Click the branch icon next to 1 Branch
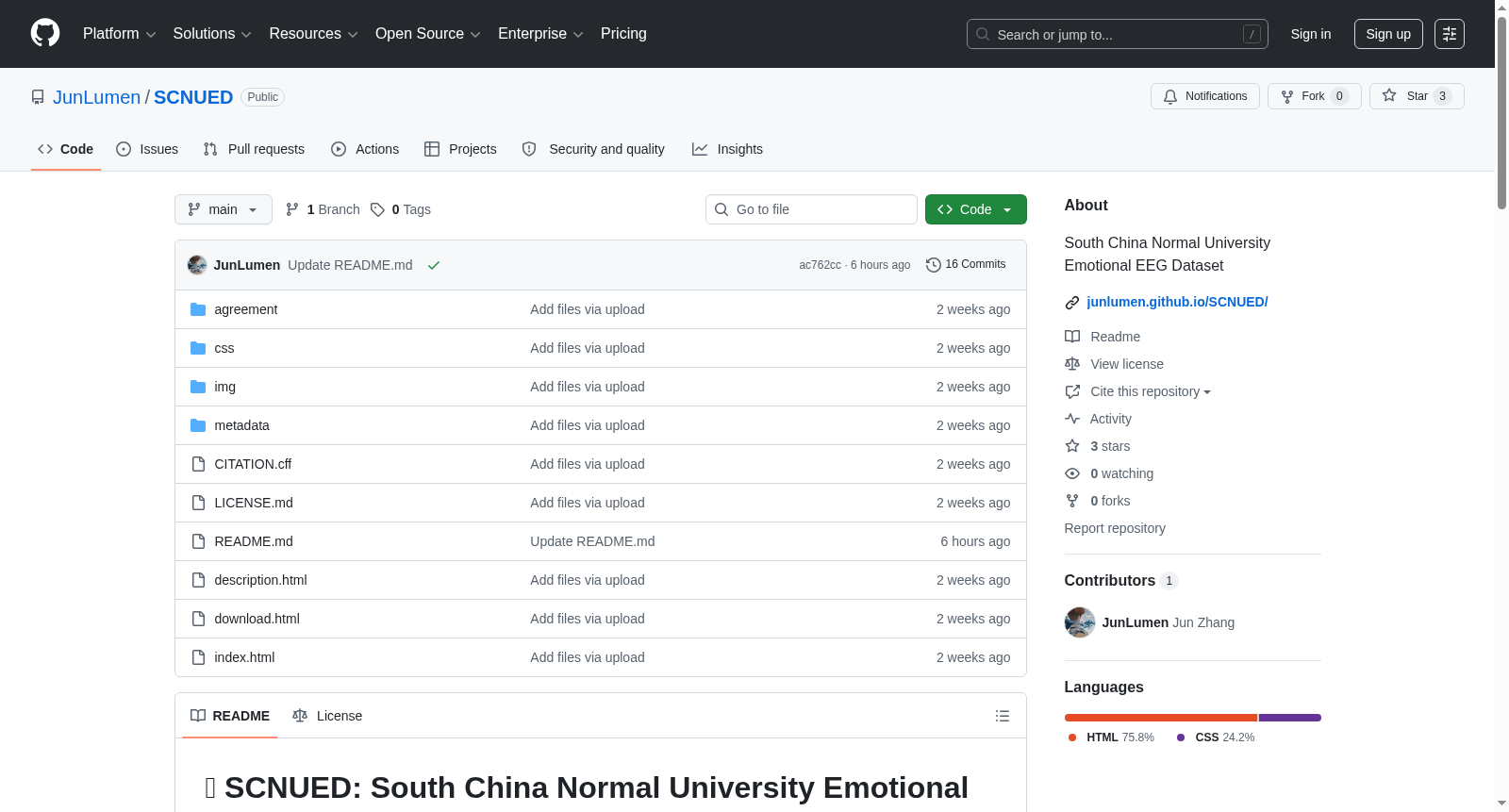This screenshot has width=1509, height=812. click(x=292, y=209)
